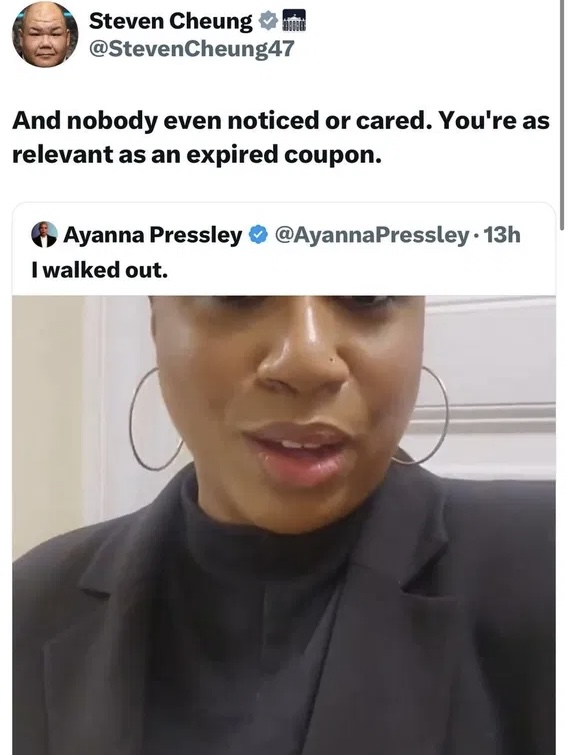Click the word "relevant" in the post text
Image resolution: width=568 pixels, height=755 pixels.
pyautogui.click(x=62, y=155)
